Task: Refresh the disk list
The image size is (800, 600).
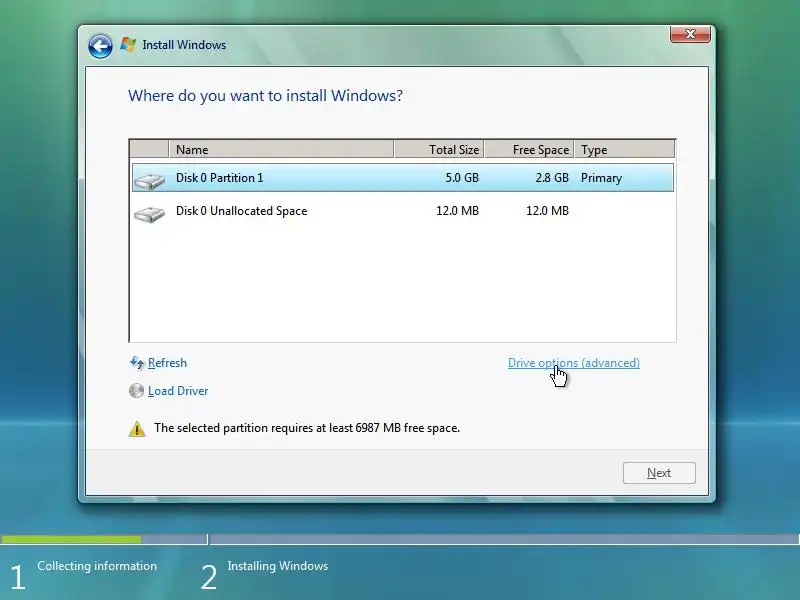Action: coord(167,363)
